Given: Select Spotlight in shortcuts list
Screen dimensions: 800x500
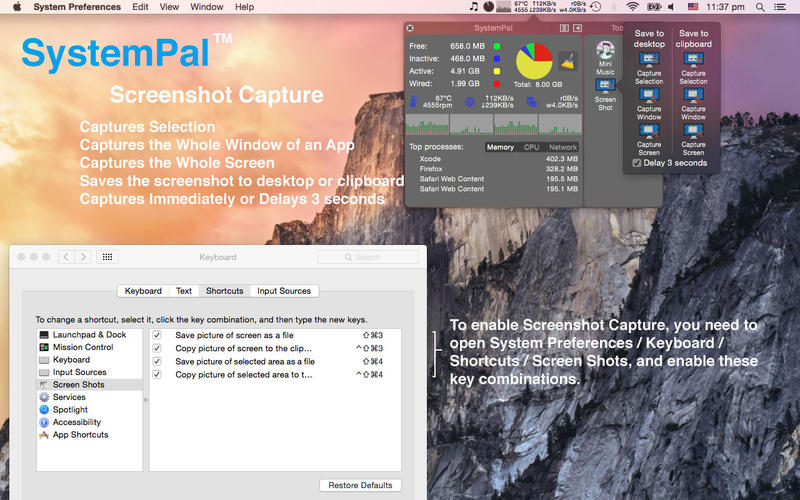Looking at the screenshot, I should point(89,410).
